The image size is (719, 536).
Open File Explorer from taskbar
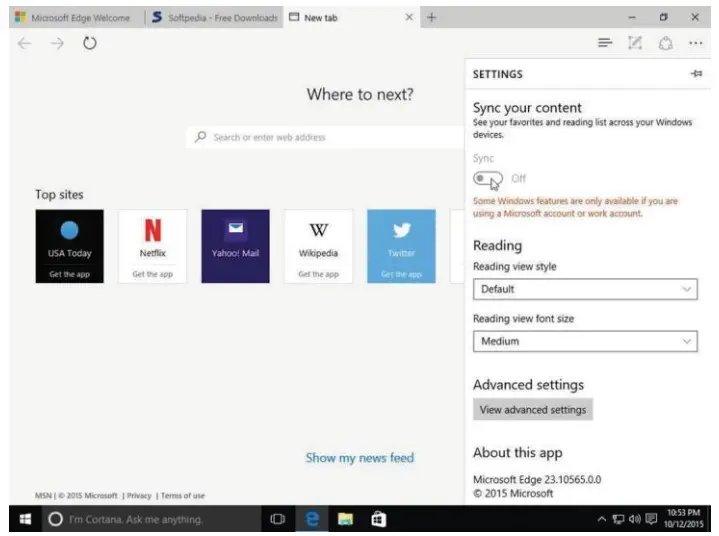pyautogui.click(x=345, y=519)
